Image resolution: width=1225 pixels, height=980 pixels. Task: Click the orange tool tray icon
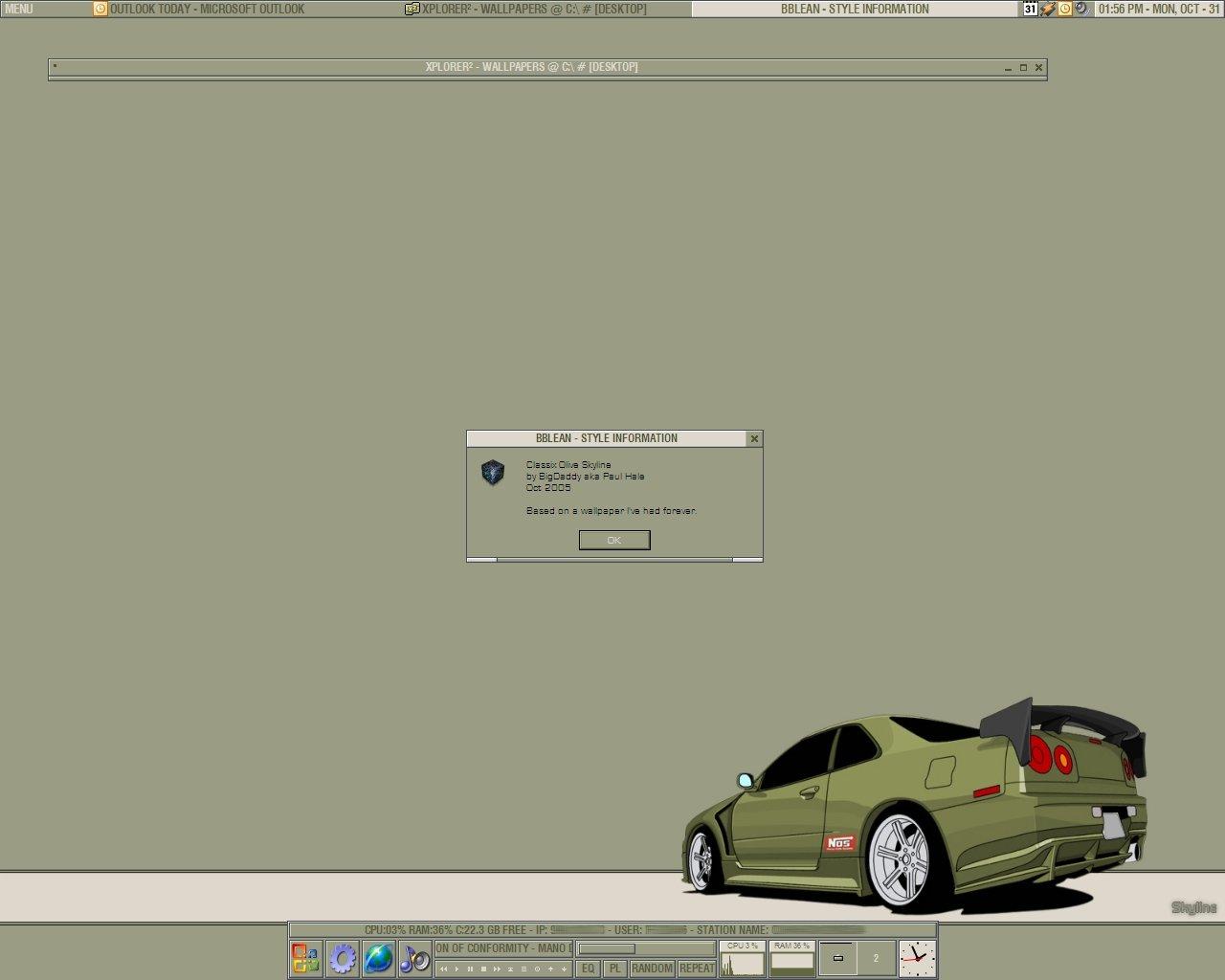tap(1047, 9)
